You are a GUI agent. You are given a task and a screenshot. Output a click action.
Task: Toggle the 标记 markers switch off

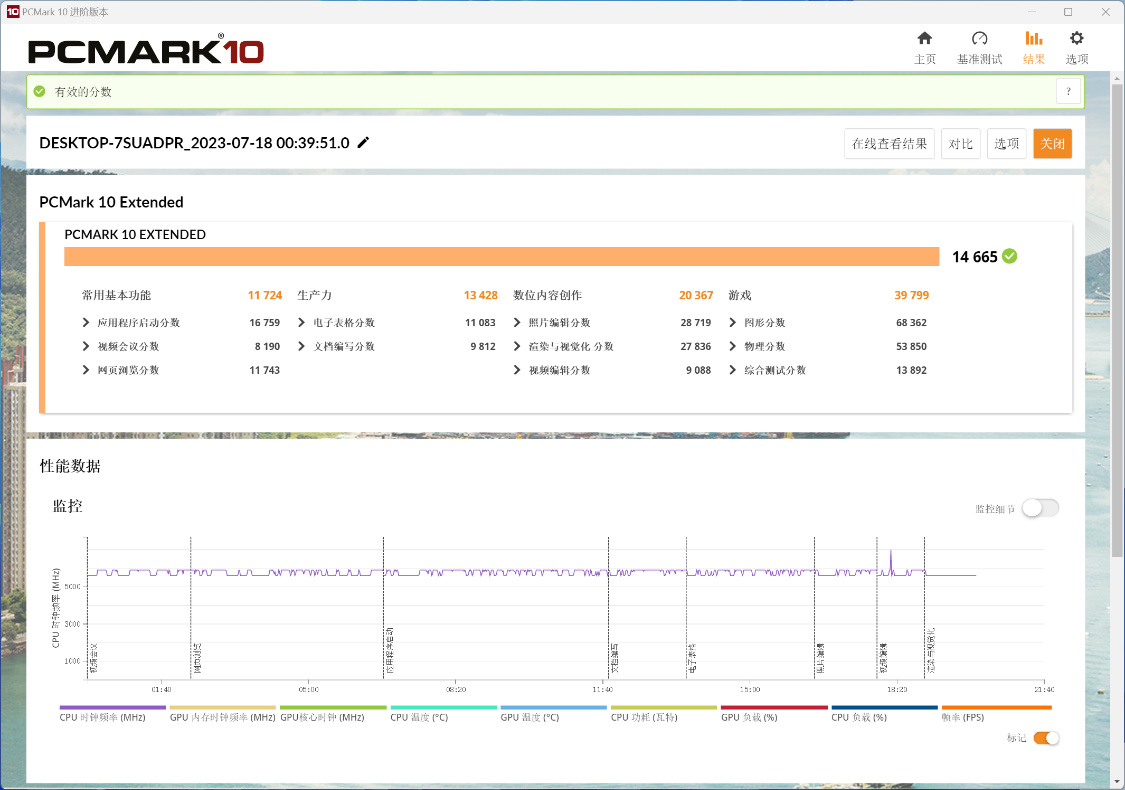pyautogui.click(x=1046, y=738)
